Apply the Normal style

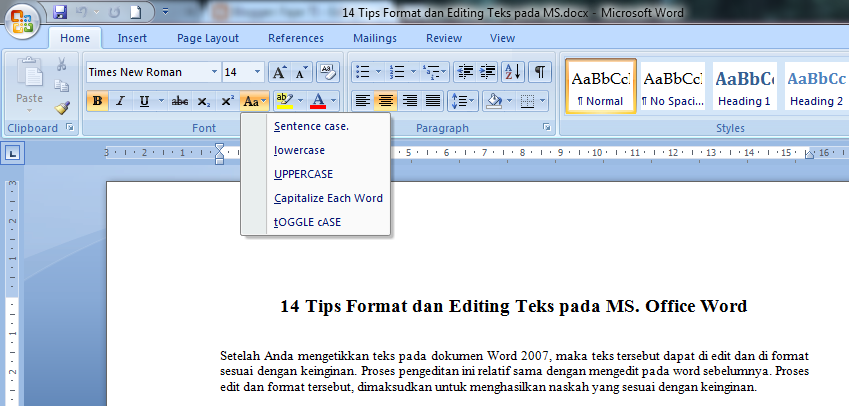tap(601, 87)
